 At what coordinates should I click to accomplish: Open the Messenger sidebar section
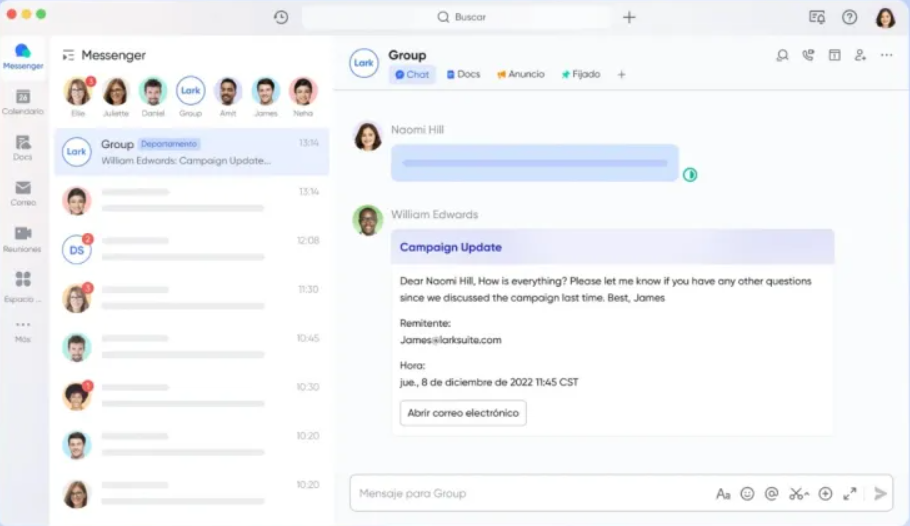(23, 57)
